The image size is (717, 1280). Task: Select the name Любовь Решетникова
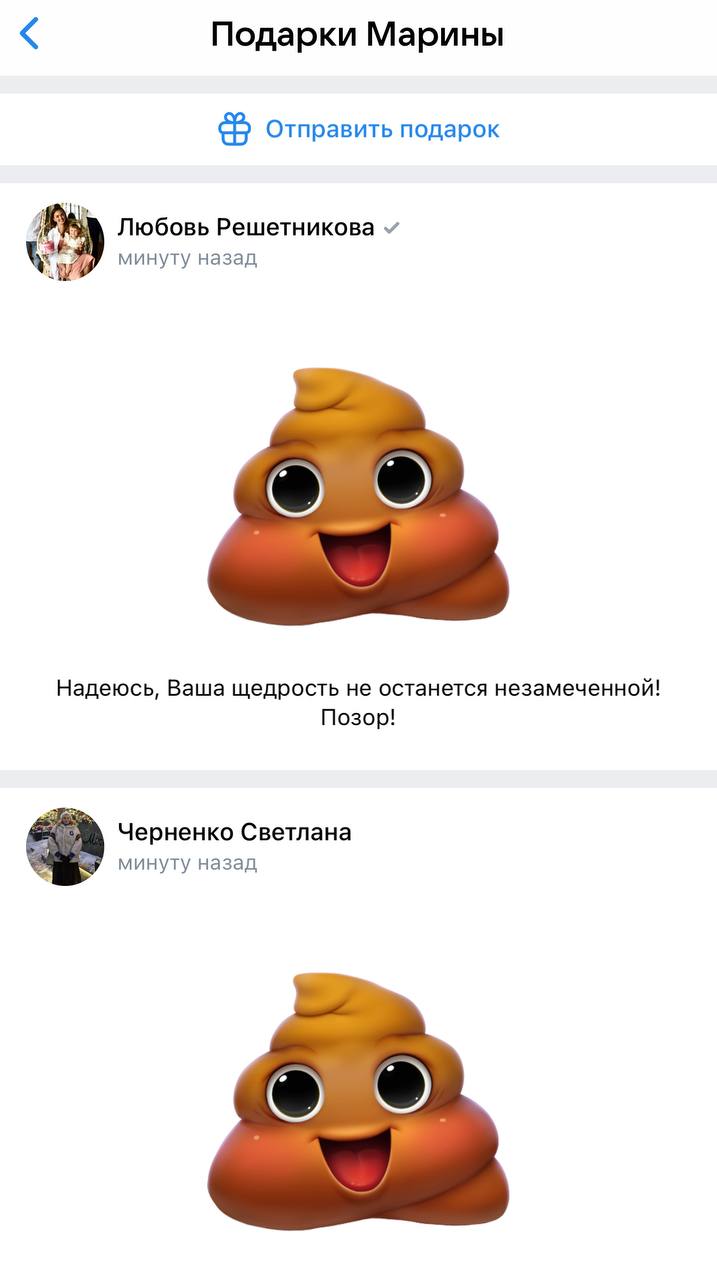[x=246, y=227]
